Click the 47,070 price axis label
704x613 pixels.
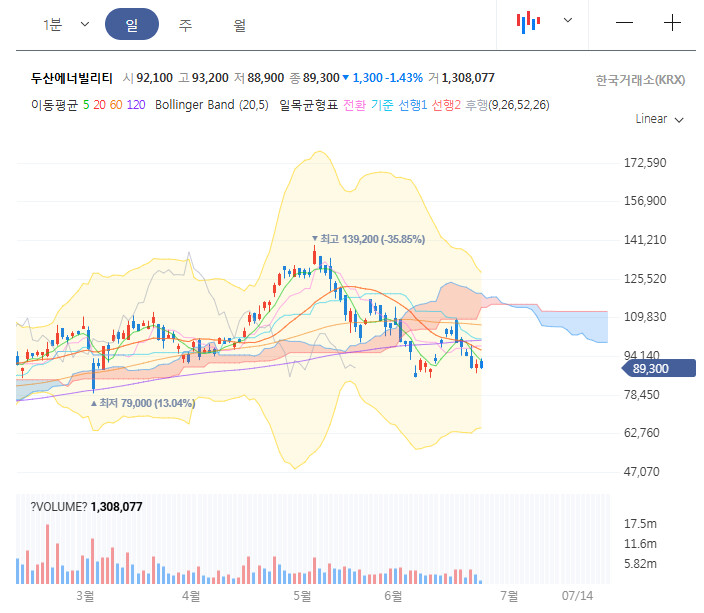(x=642, y=472)
